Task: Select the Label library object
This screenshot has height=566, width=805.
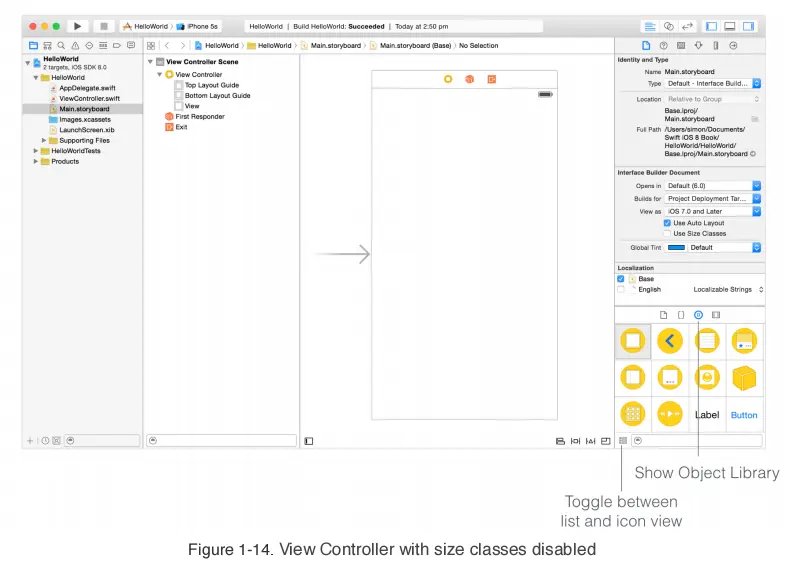Action: coord(707,415)
